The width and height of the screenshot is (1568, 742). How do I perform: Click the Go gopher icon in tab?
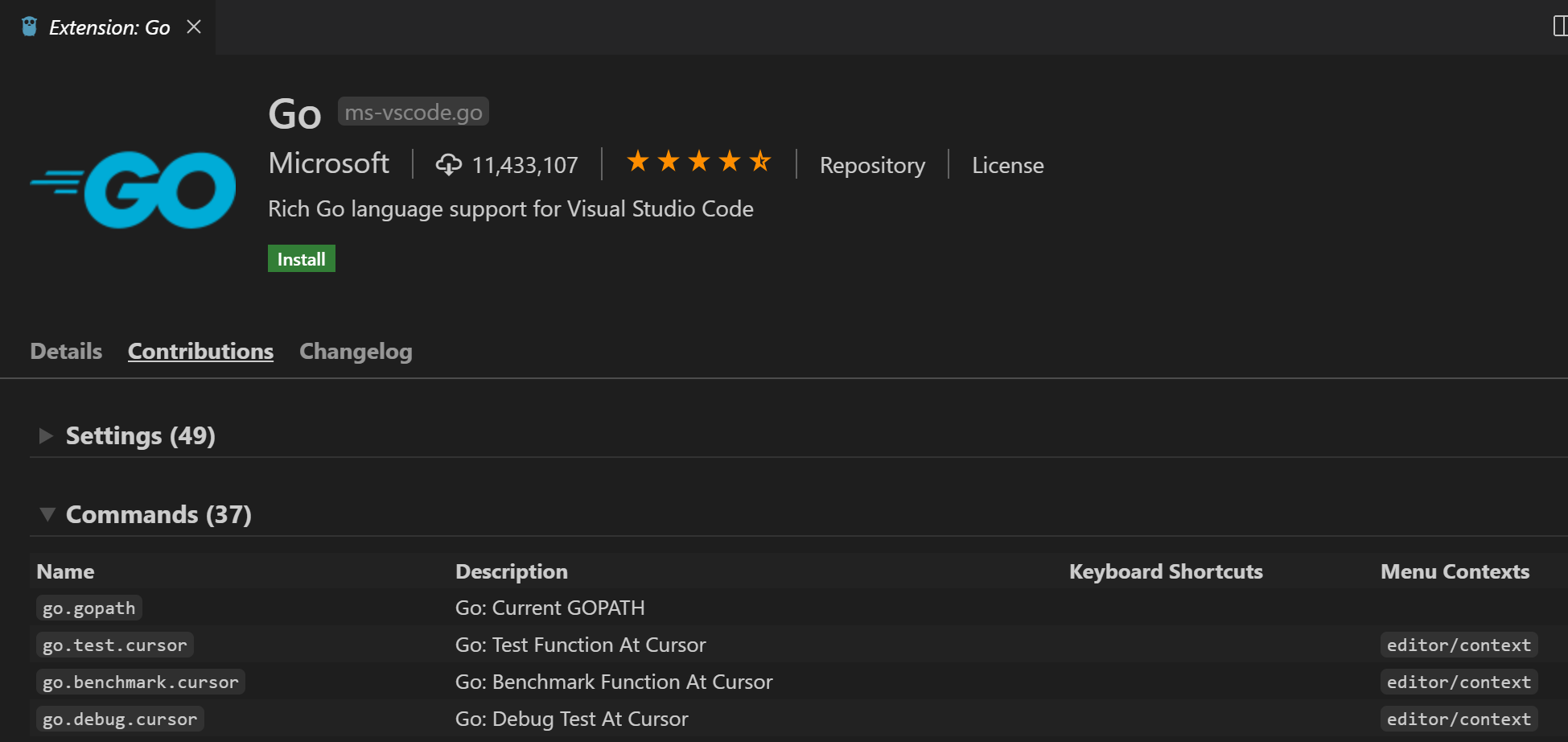(30, 27)
